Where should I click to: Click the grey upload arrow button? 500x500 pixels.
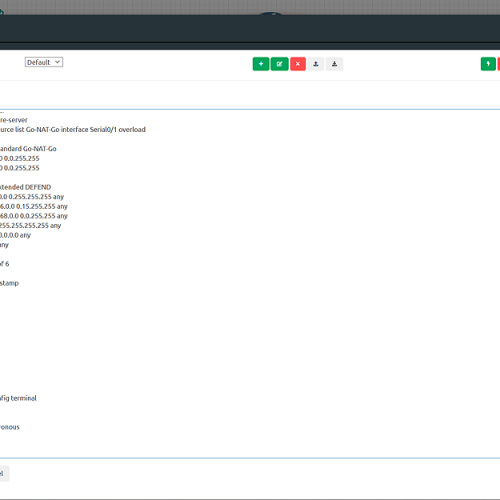tap(316, 64)
